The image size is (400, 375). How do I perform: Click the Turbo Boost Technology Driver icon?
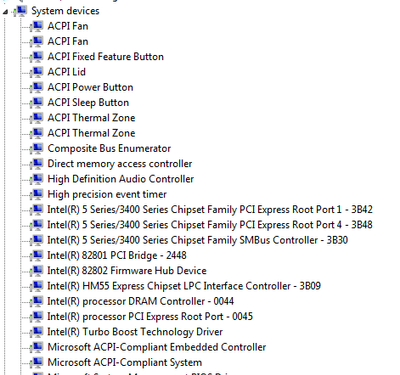36,332
